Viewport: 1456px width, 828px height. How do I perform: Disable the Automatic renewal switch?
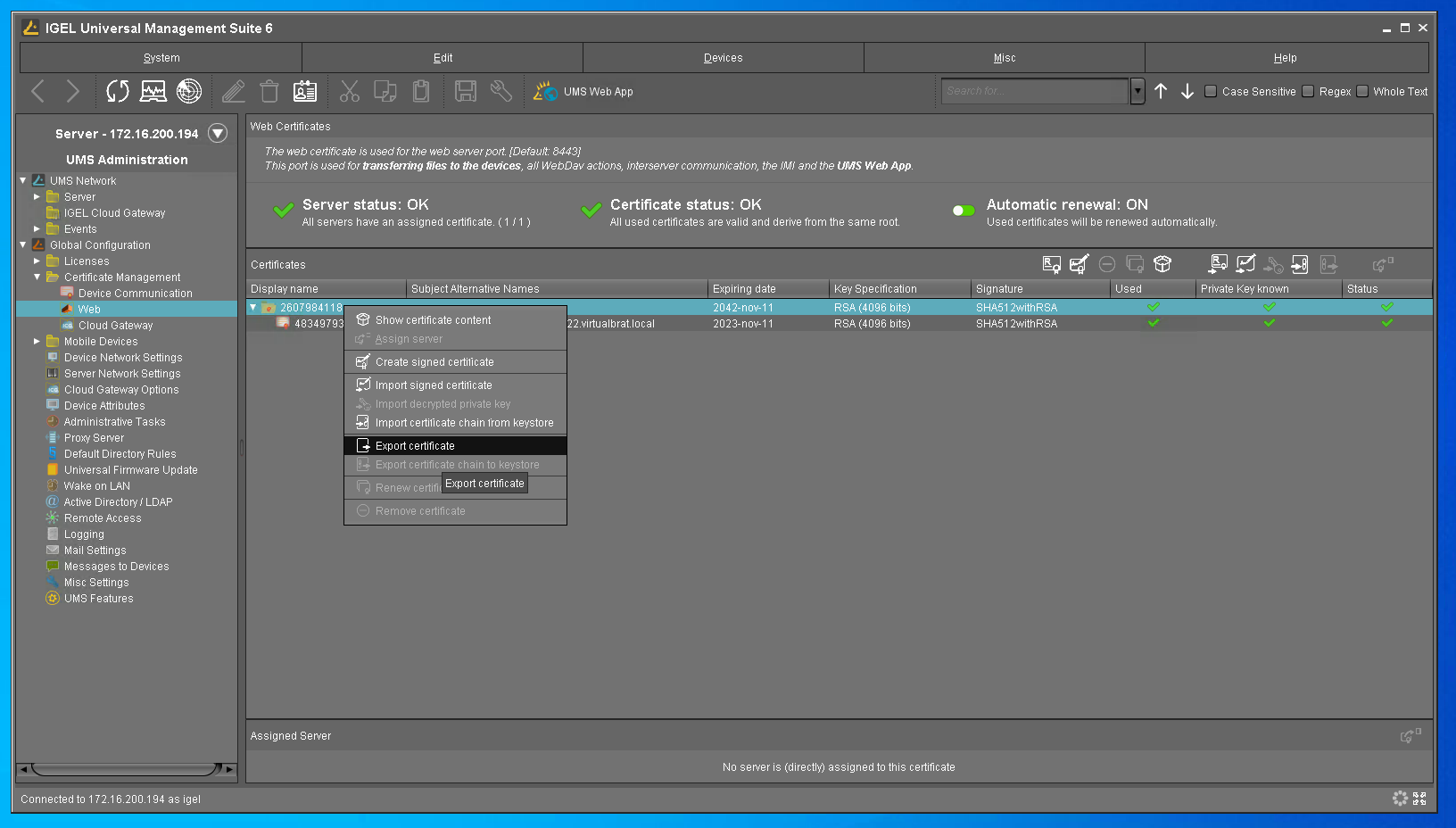point(963,211)
